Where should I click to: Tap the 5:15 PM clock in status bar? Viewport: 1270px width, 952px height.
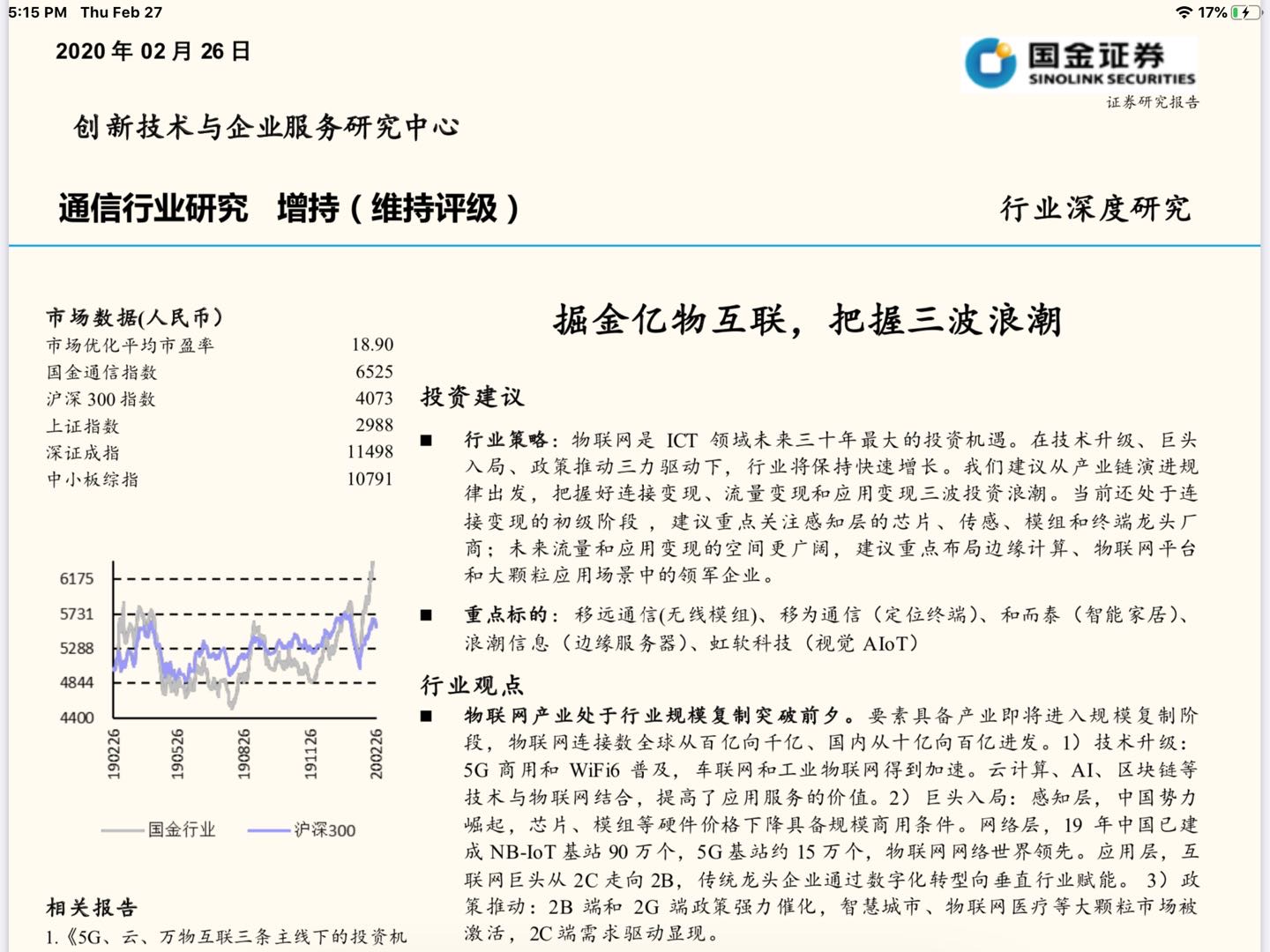pos(37,12)
